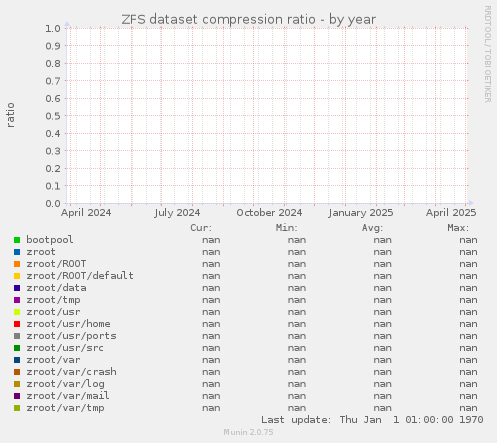497x443 pixels.
Task: Click the zroot/data legend label
Action: point(56,288)
